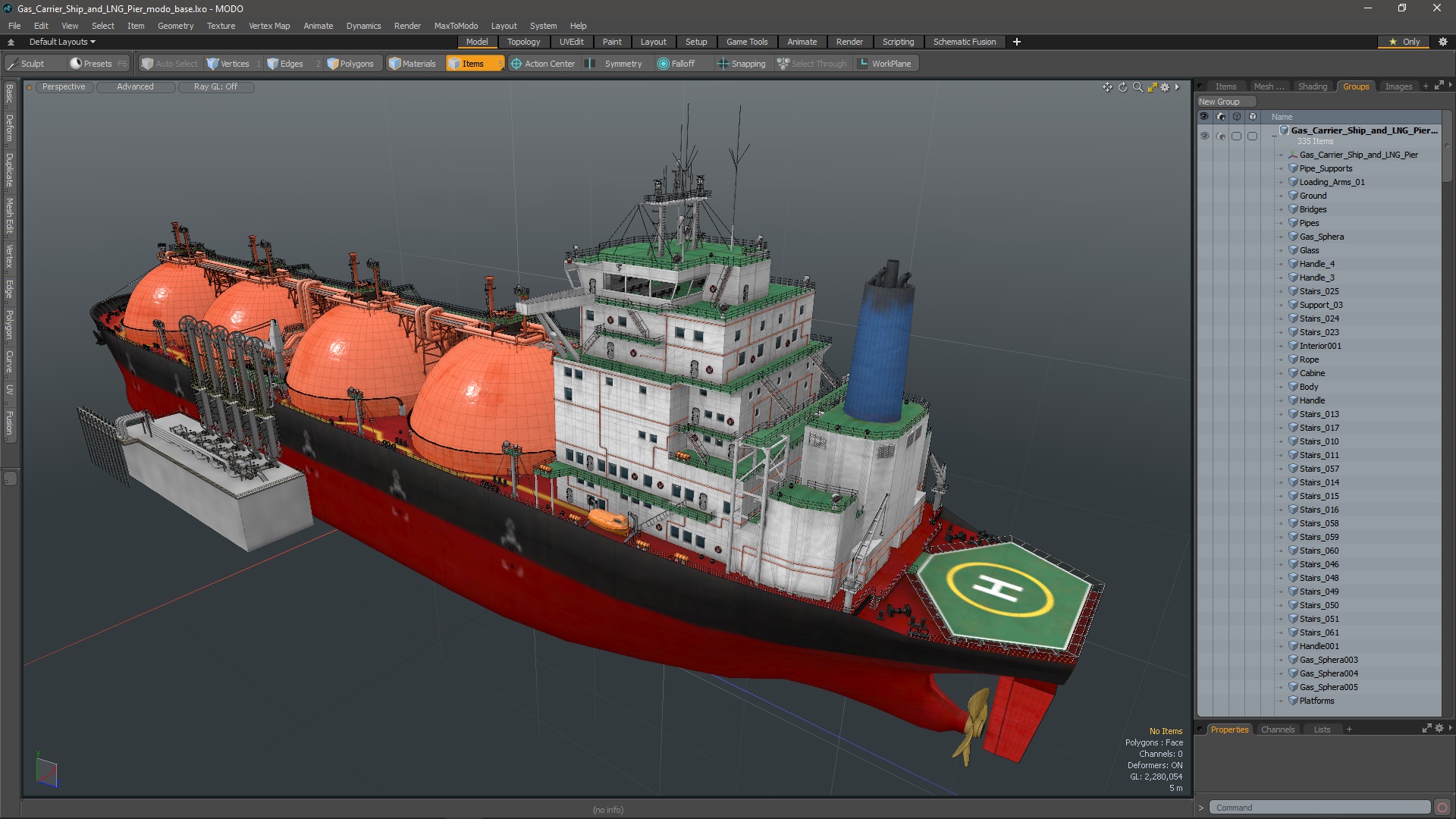Click the viewport maximize arrows icon
Screen dimensions: 1456x819
tap(1152, 87)
